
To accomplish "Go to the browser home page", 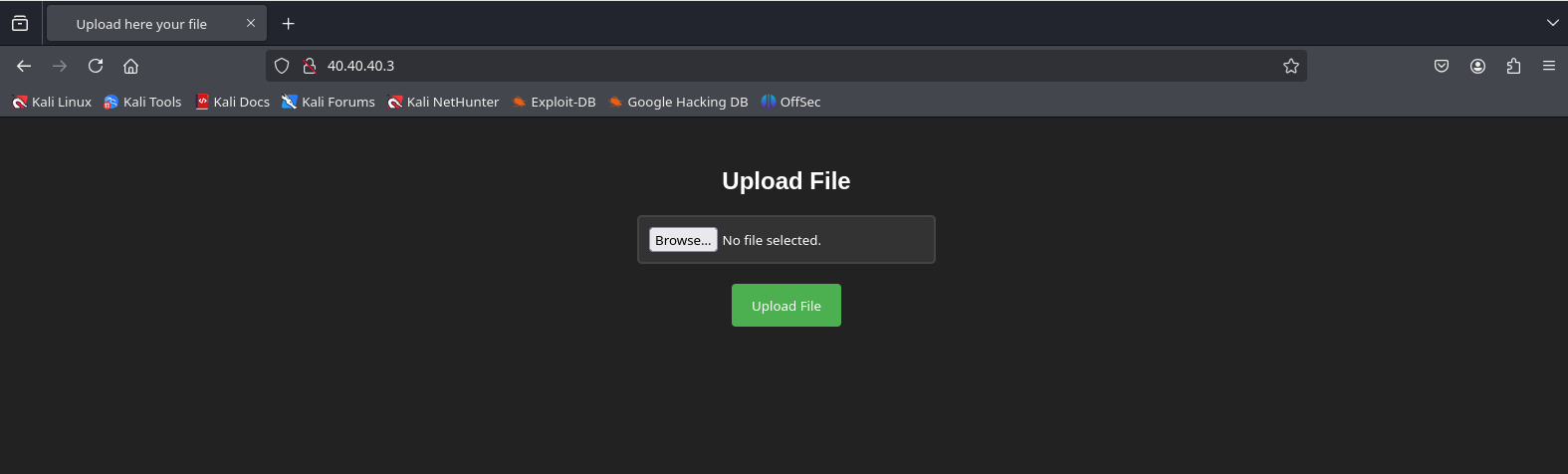I will tap(130, 66).
